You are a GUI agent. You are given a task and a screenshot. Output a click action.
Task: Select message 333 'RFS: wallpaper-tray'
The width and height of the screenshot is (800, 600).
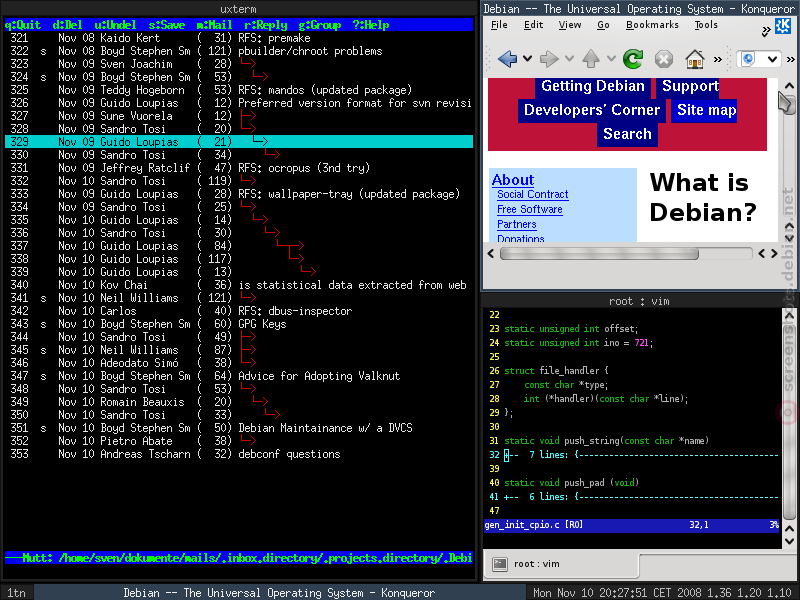click(239, 194)
